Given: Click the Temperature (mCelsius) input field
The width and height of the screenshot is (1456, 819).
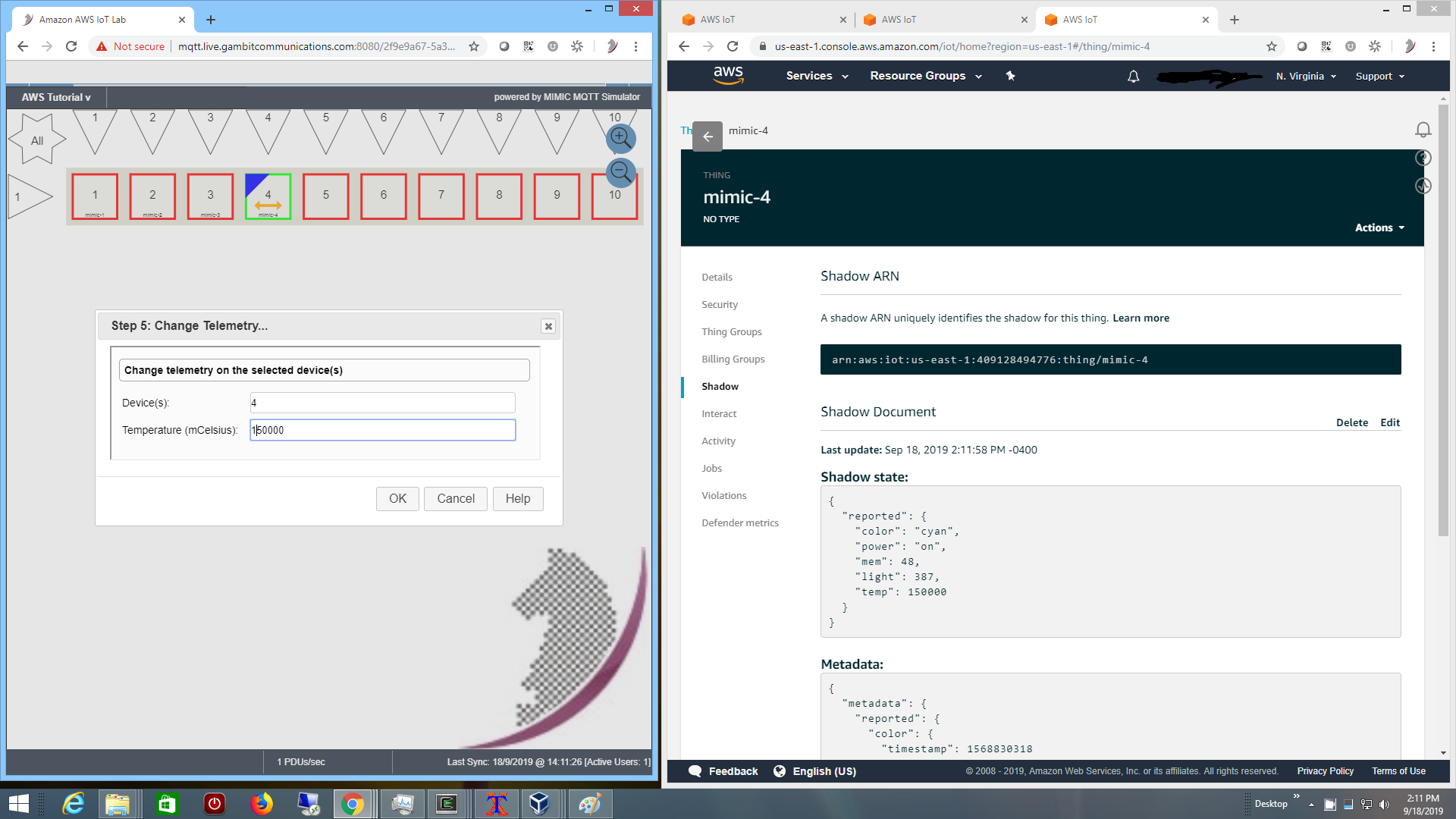Looking at the screenshot, I should point(382,430).
